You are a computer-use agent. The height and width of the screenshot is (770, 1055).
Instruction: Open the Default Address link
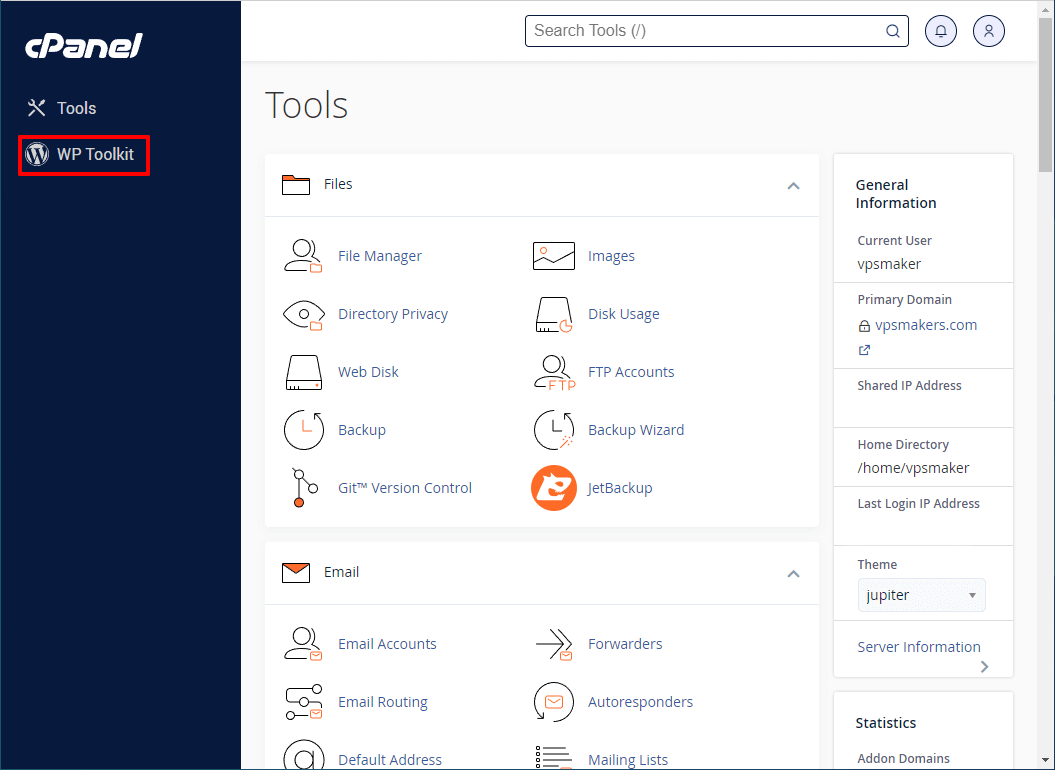pos(390,759)
